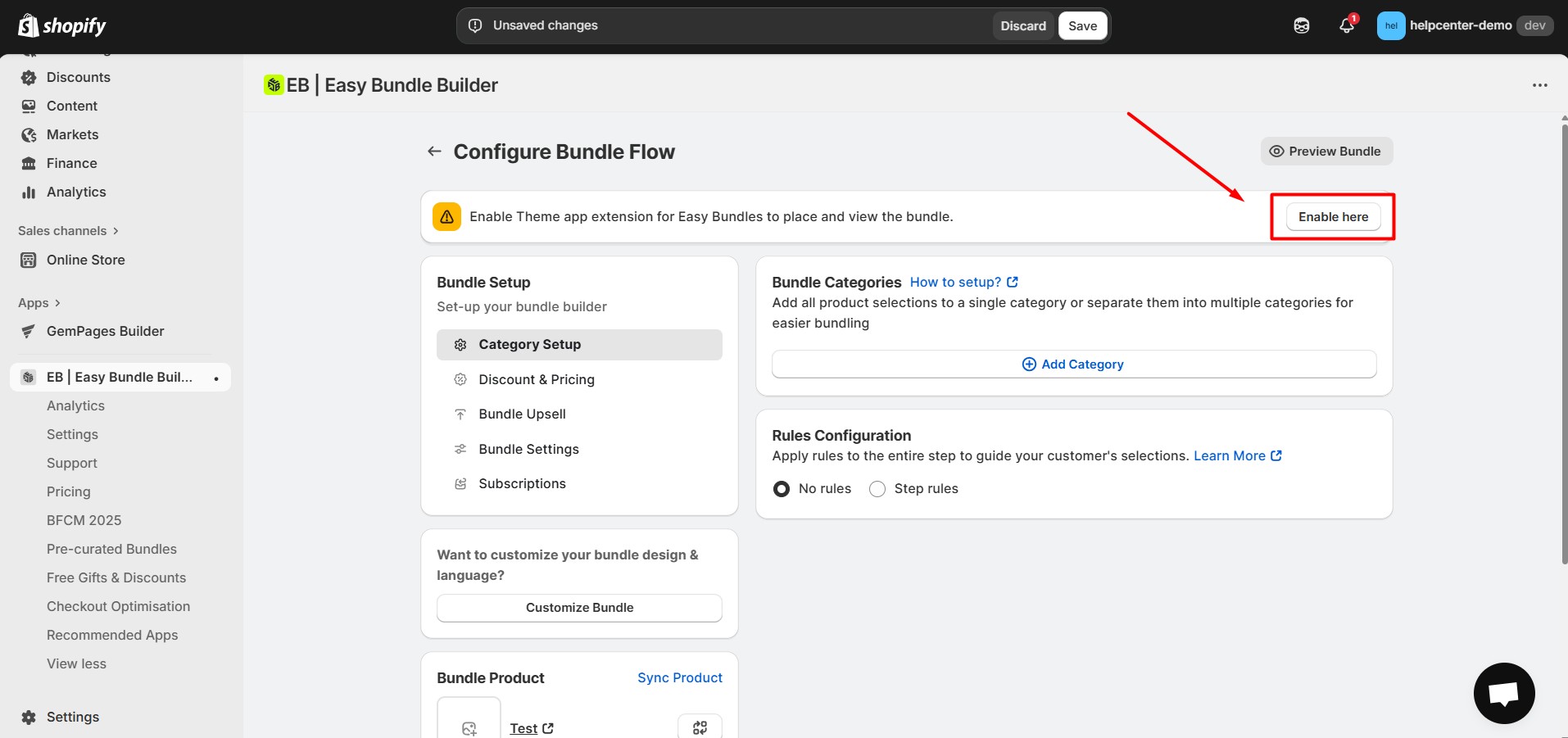Enable the Theme app extension here
Viewport: 1568px width, 738px height.
click(1333, 216)
